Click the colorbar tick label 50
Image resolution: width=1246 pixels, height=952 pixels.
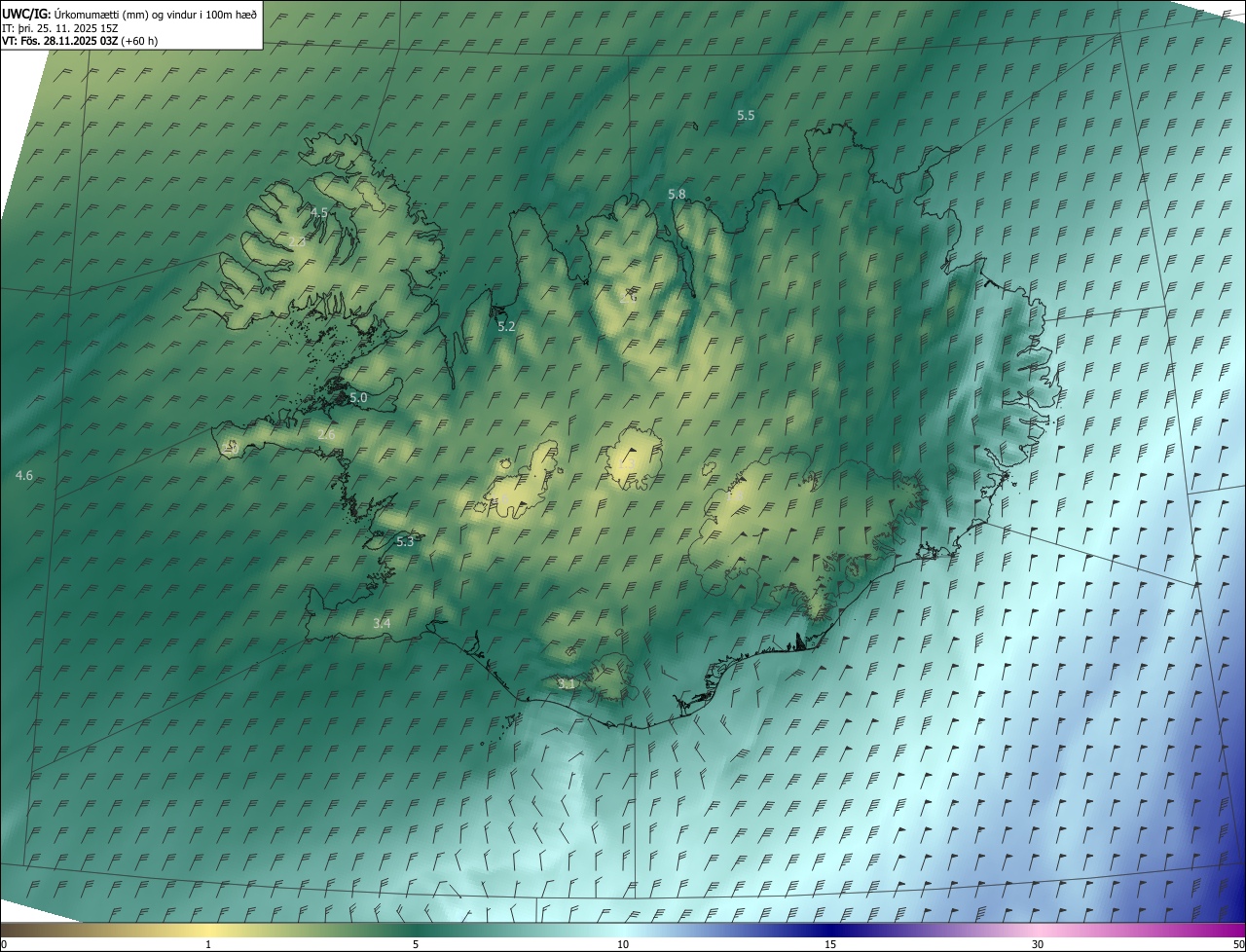pyautogui.click(x=1238, y=945)
